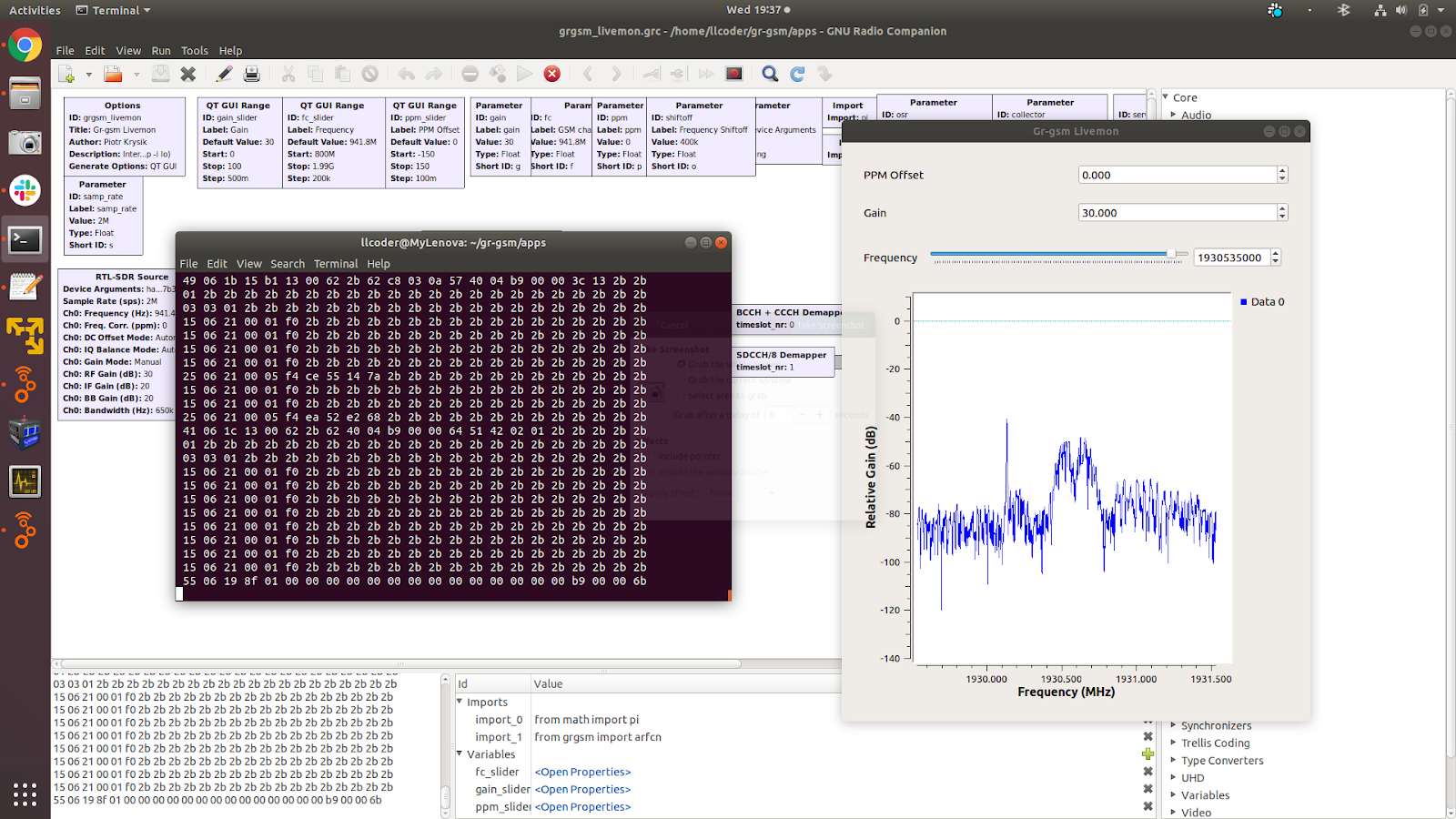Remove the fc_slider variable with its X icon
Viewport: 1456px width, 819px height.
pos(1148,772)
